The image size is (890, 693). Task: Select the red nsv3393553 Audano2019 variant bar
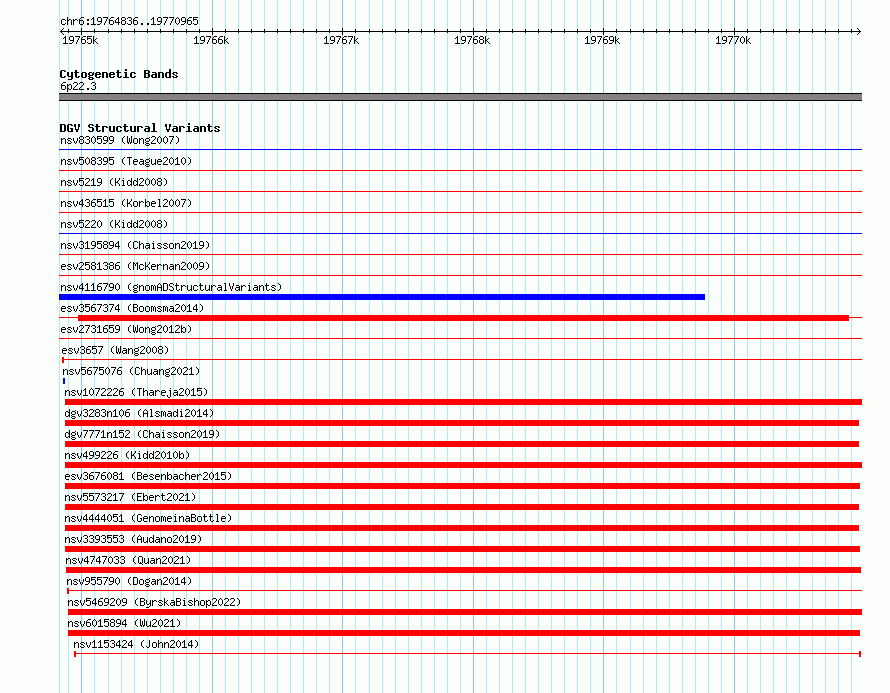coord(463,549)
